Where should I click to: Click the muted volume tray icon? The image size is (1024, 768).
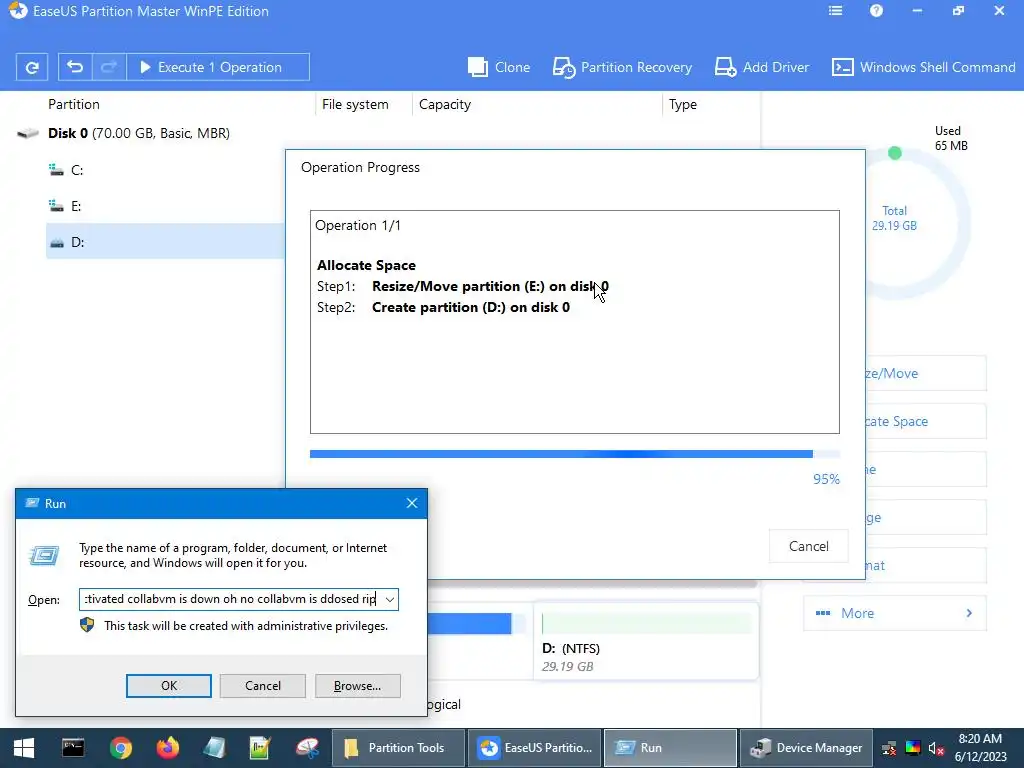[936, 748]
